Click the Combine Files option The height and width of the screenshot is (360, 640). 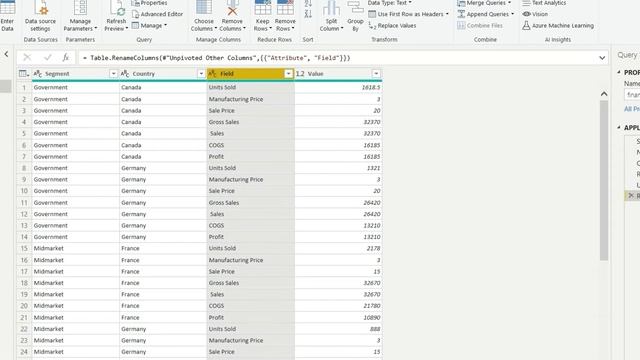coord(480,25)
